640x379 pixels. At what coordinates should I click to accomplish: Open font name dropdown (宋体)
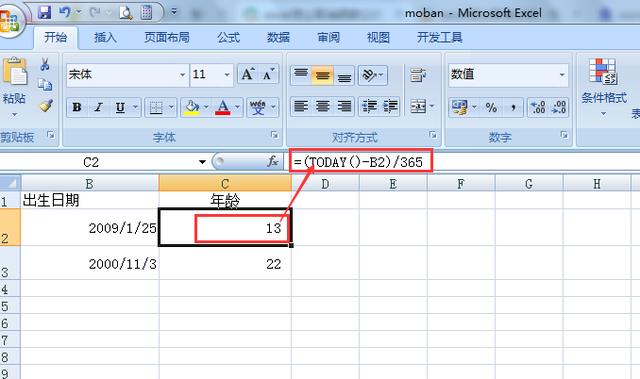pos(182,75)
